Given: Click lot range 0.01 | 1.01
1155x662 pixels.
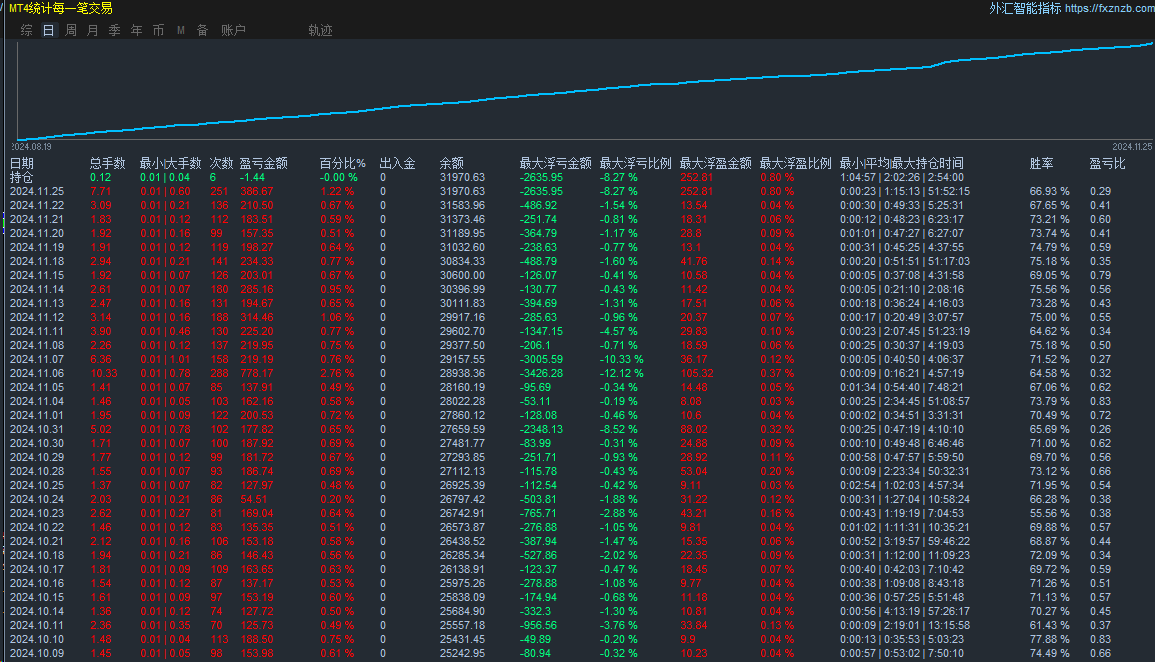Looking at the screenshot, I should pos(165,359).
